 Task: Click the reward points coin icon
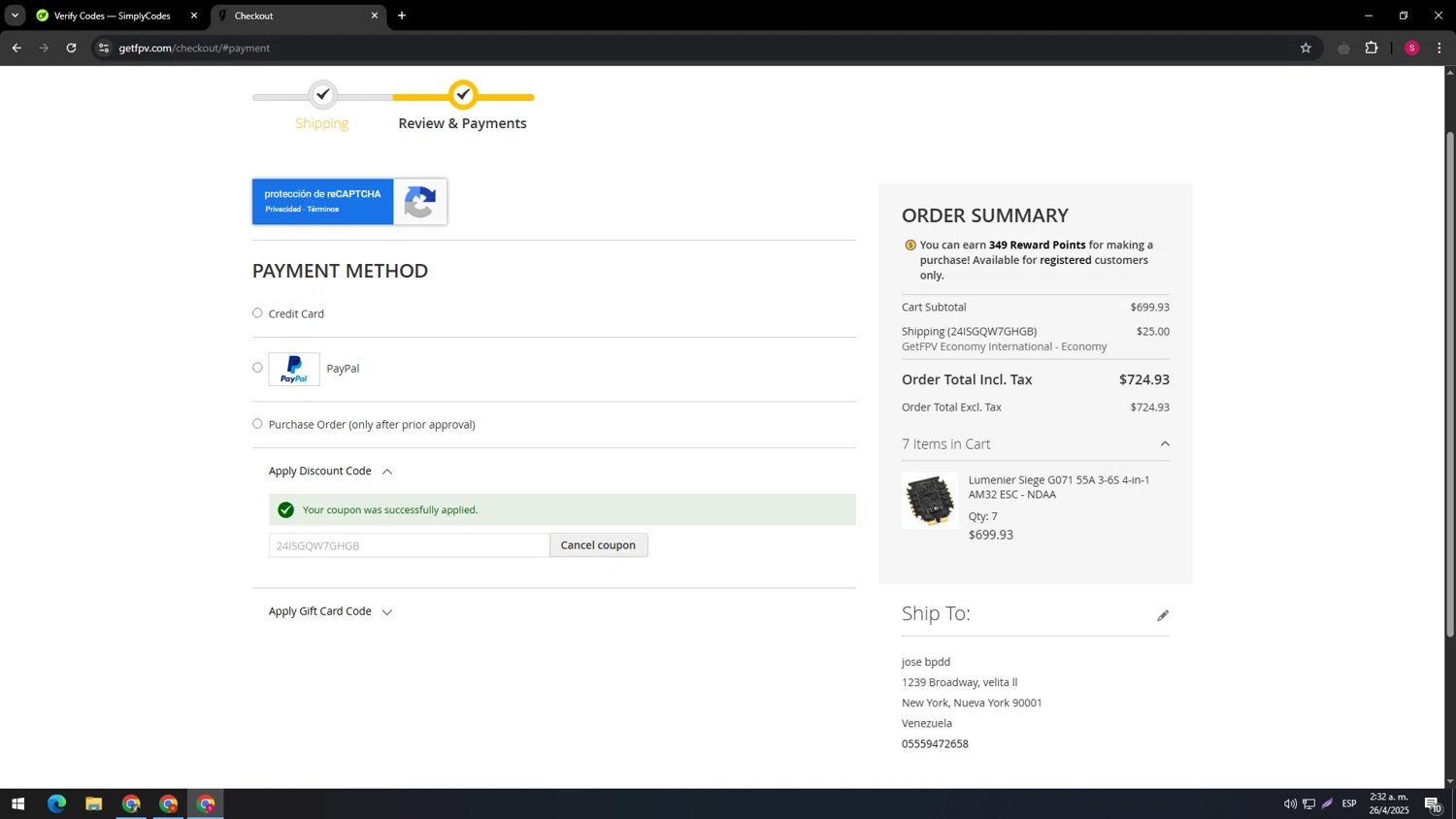tap(910, 246)
